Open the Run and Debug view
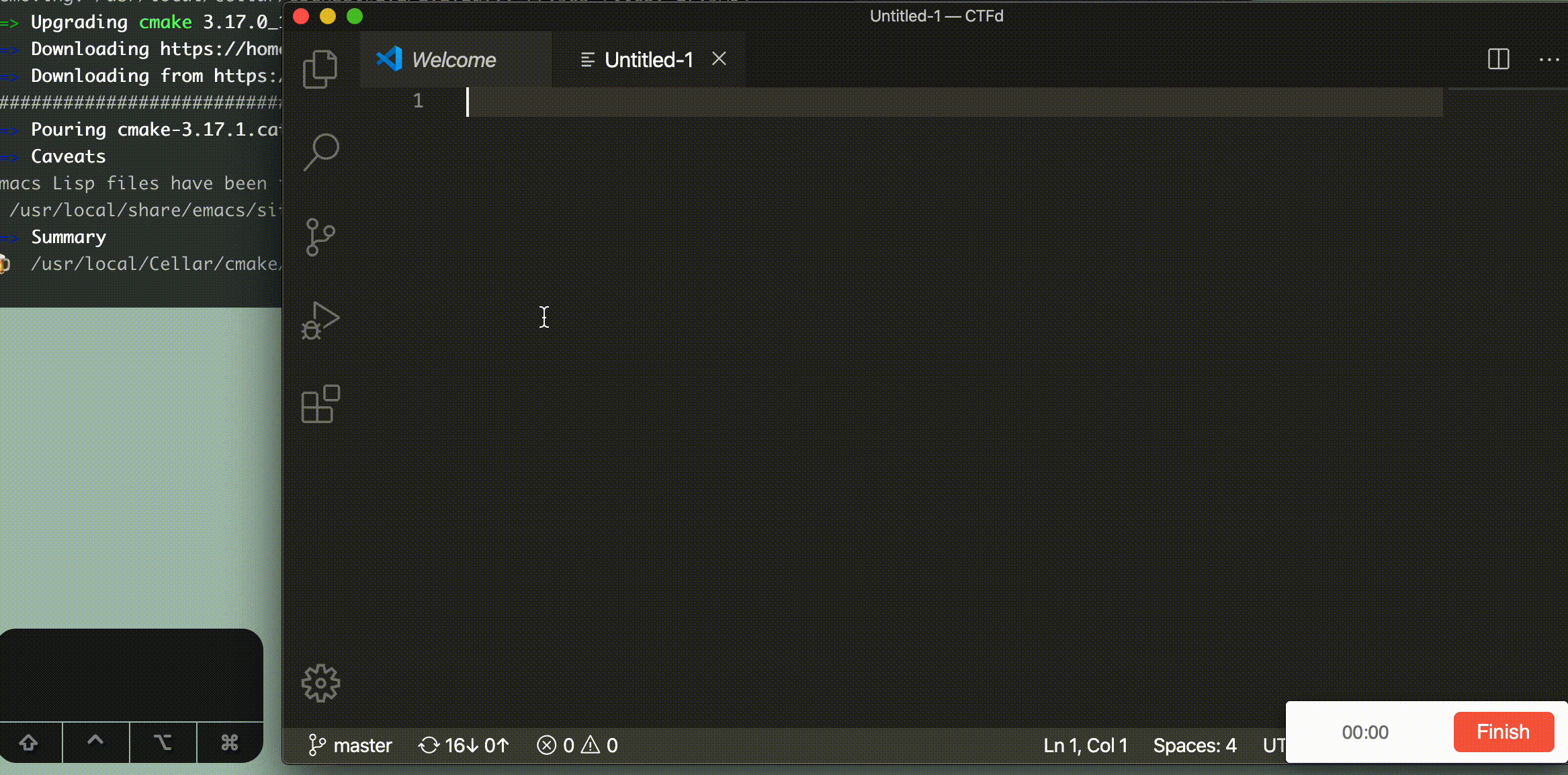 click(x=320, y=321)
